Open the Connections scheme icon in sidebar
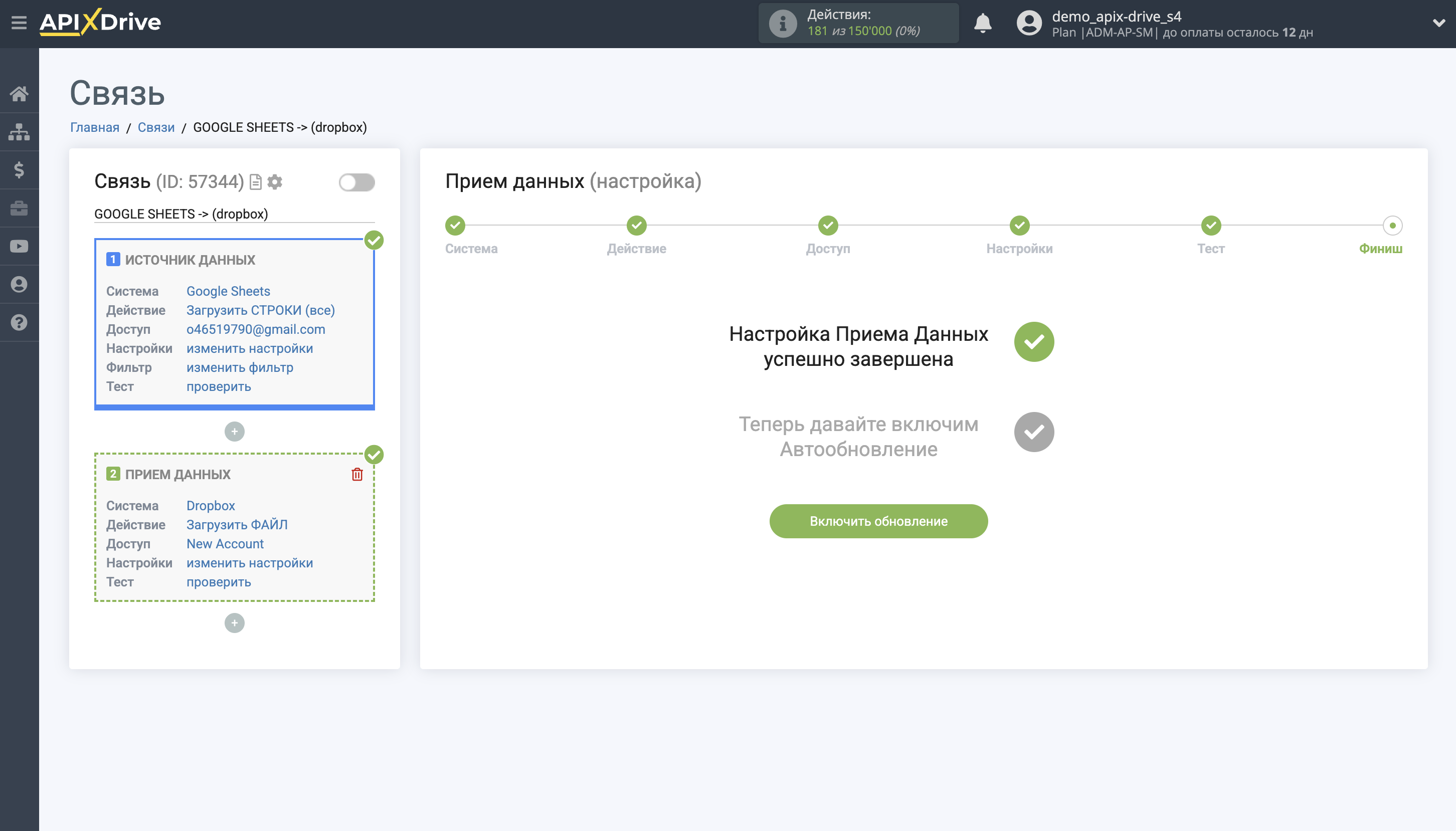This screenshot has width=1456, height=831. point(19,131)
